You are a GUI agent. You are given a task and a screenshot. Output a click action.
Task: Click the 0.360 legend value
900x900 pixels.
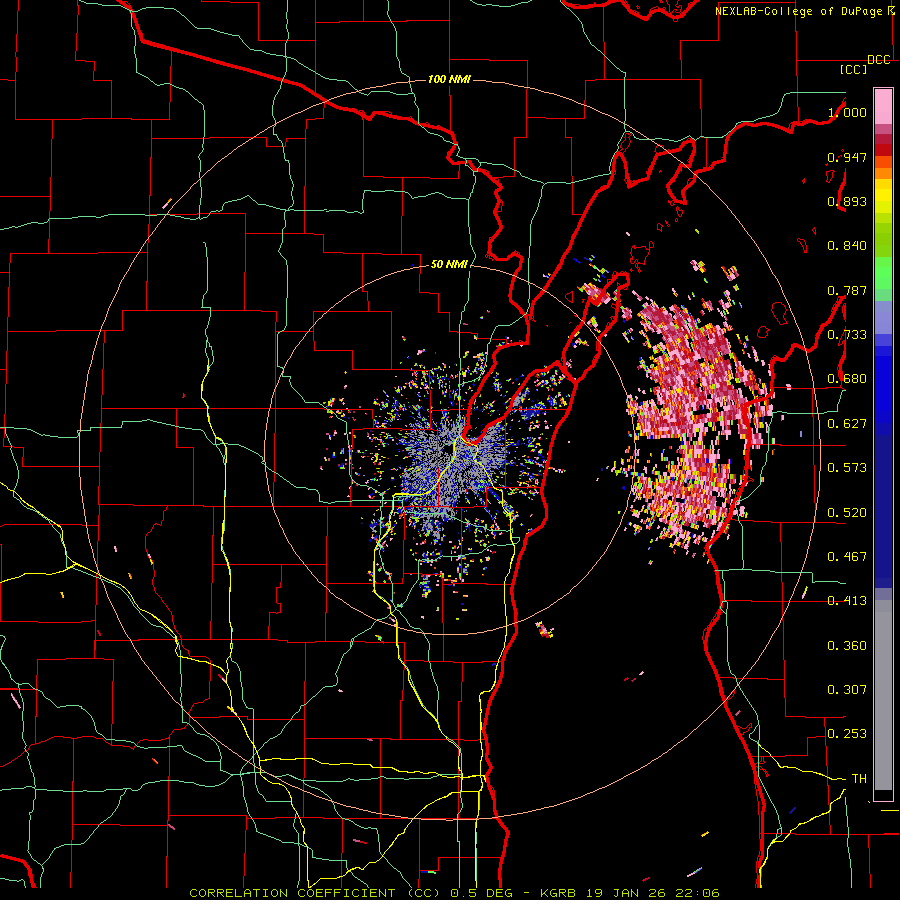coord(847,646)
